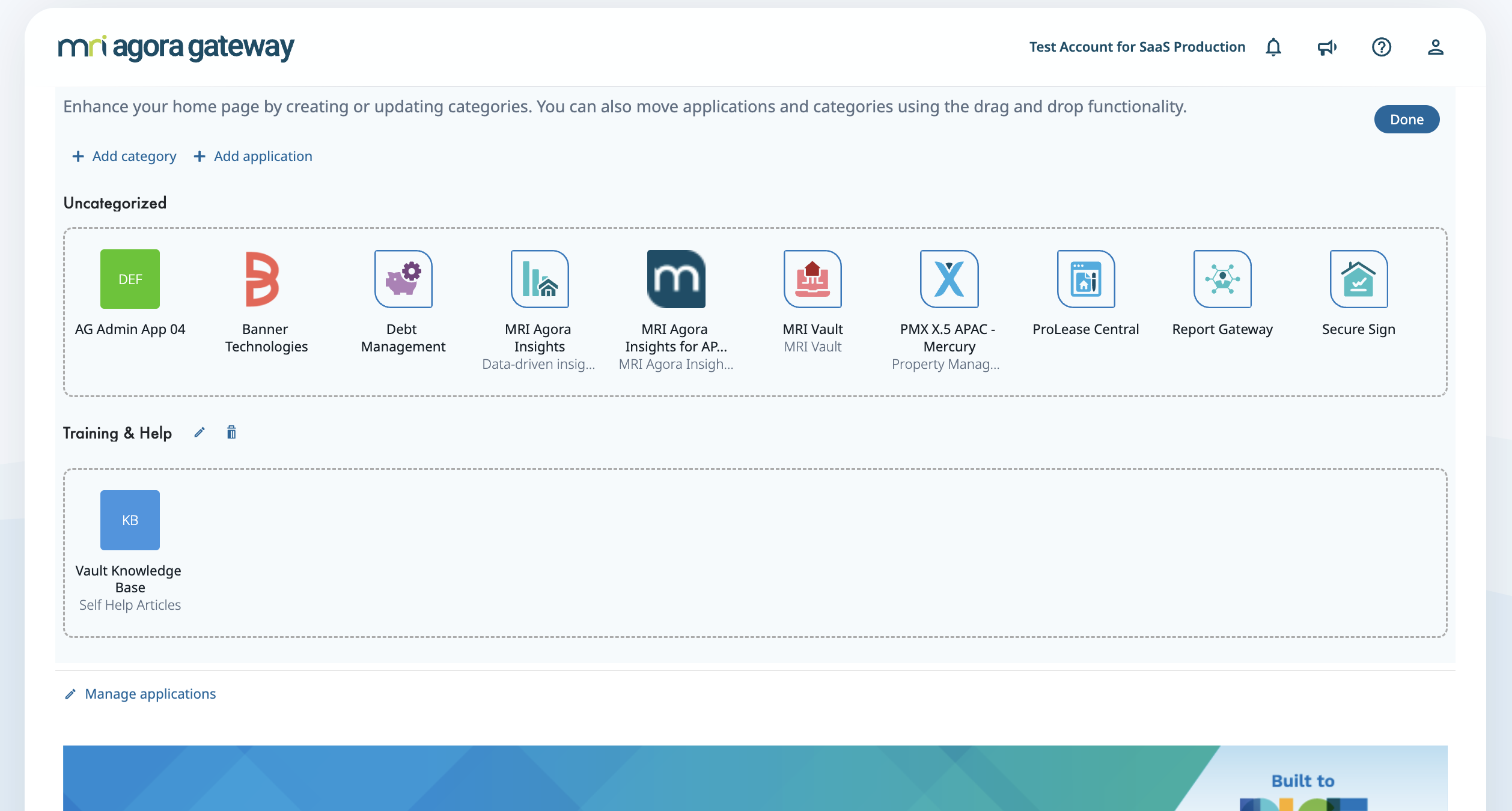Image resolution: width=1512 pixels, height=811 pixels.
Task: Select the Banner Technologies app icon
Action: coord(263,279)
